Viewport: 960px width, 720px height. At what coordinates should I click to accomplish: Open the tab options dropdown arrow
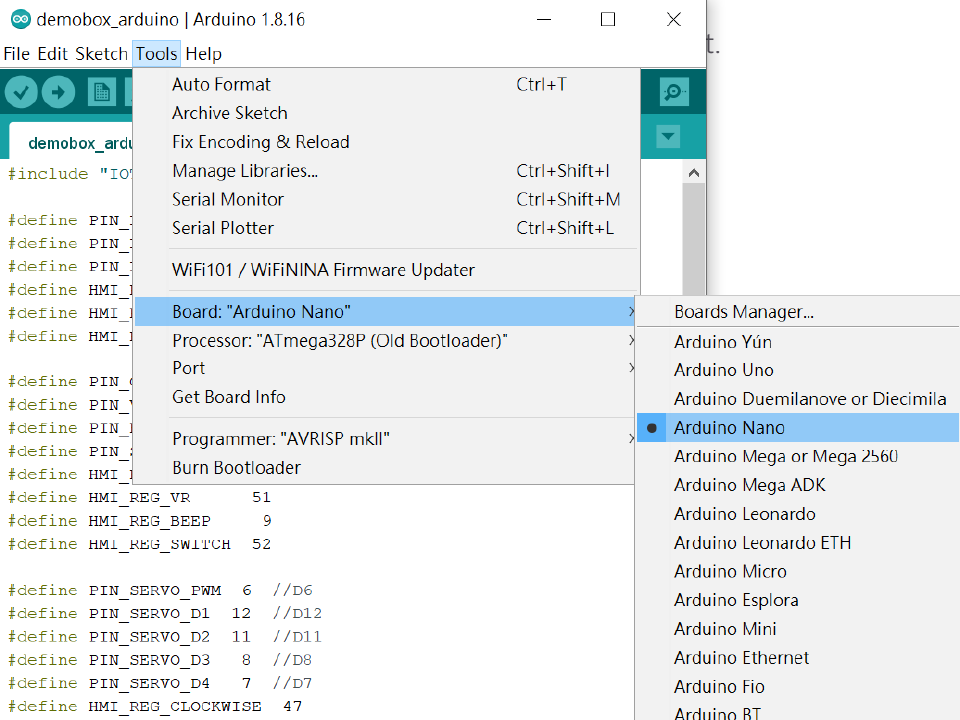(x=668, y=137)
